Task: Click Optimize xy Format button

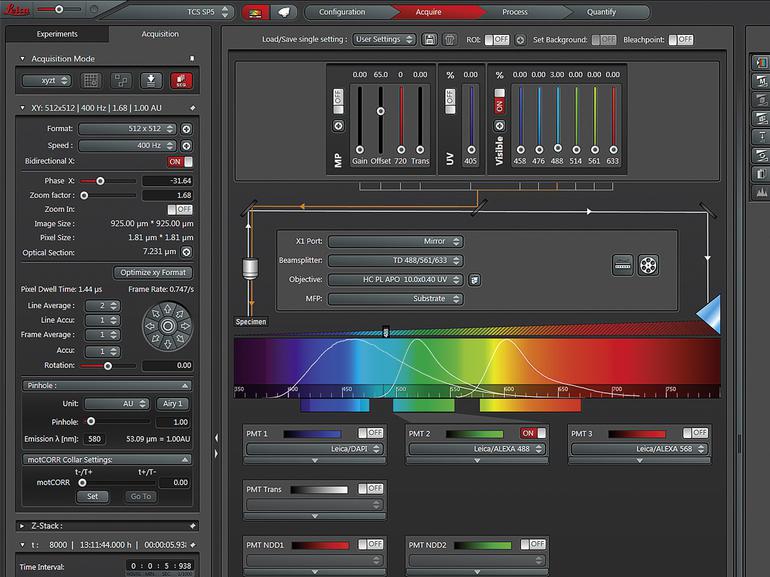Action: pyautogui.click(x=153, y=273)
